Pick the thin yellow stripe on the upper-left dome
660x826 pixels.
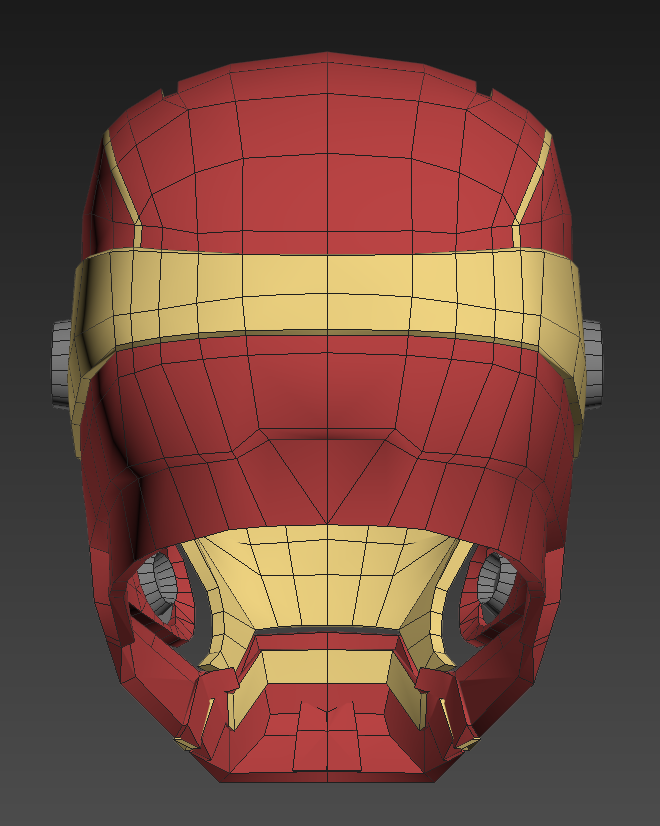pos(122,190)
